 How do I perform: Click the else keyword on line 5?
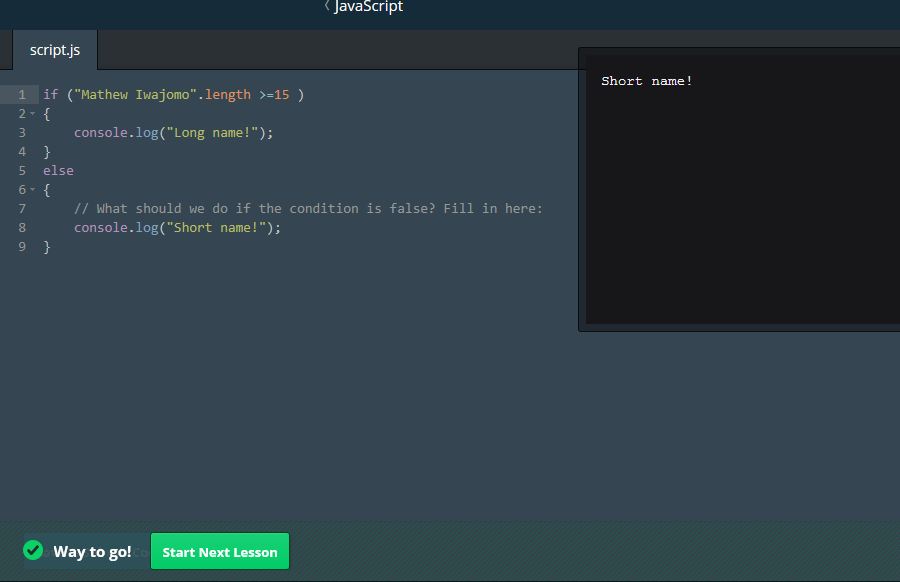(58, 170)
